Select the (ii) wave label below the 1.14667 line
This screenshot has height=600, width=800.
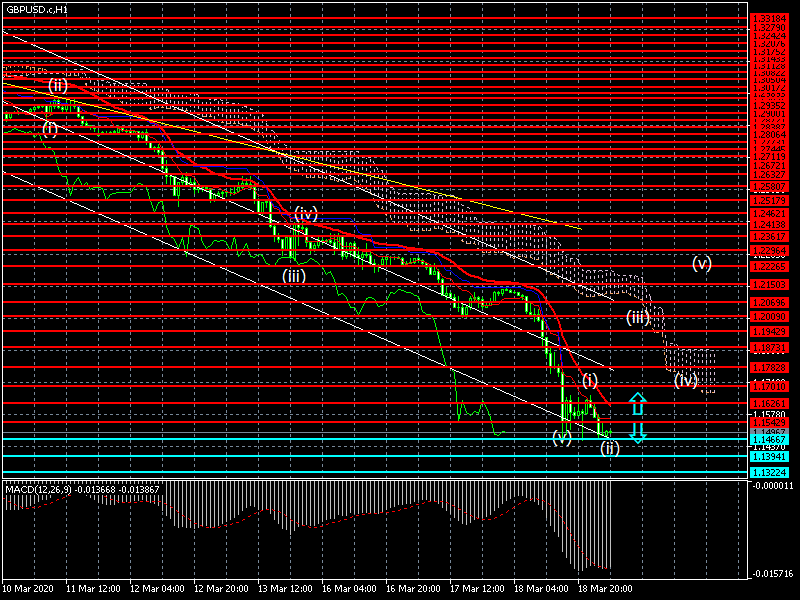click(610, 448)
